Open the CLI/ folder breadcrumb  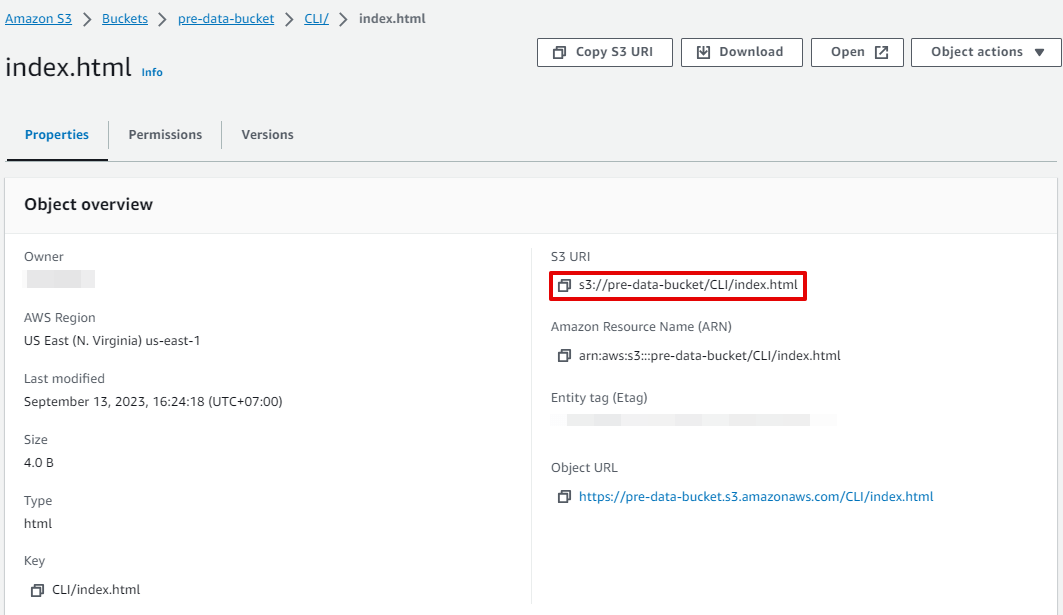[315, 17]
